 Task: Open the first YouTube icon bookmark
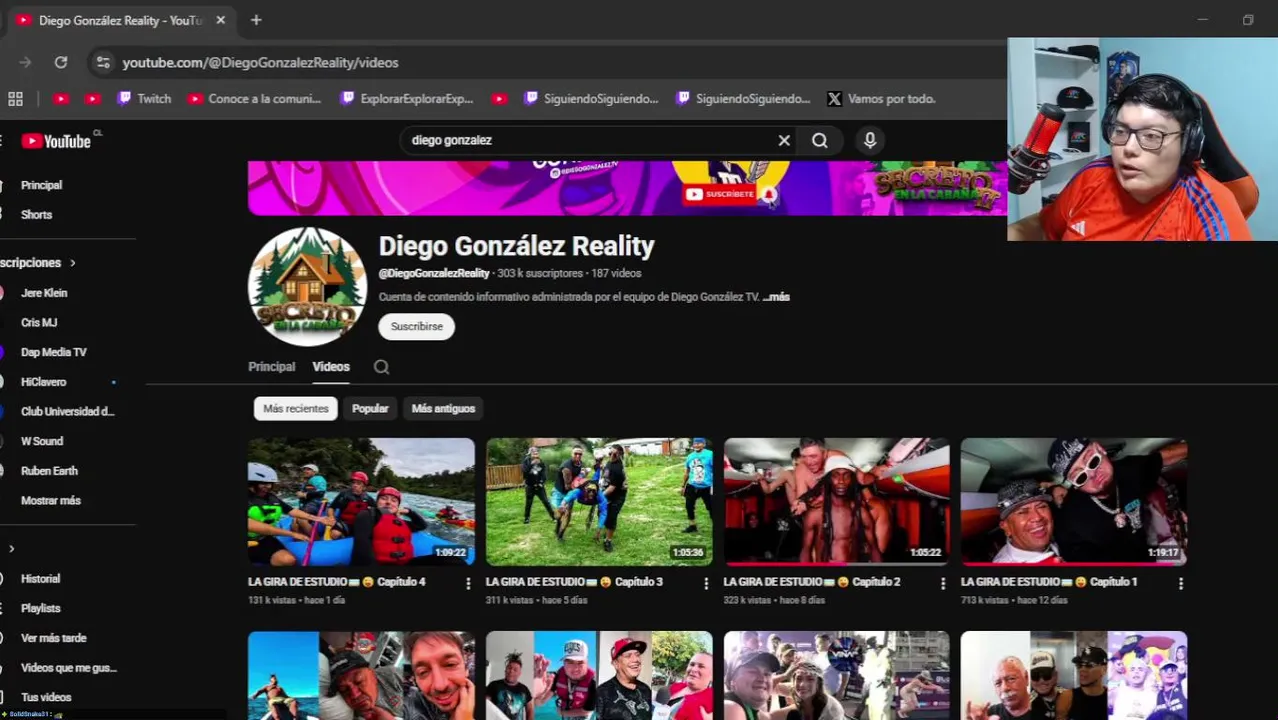tap(61, 99)
